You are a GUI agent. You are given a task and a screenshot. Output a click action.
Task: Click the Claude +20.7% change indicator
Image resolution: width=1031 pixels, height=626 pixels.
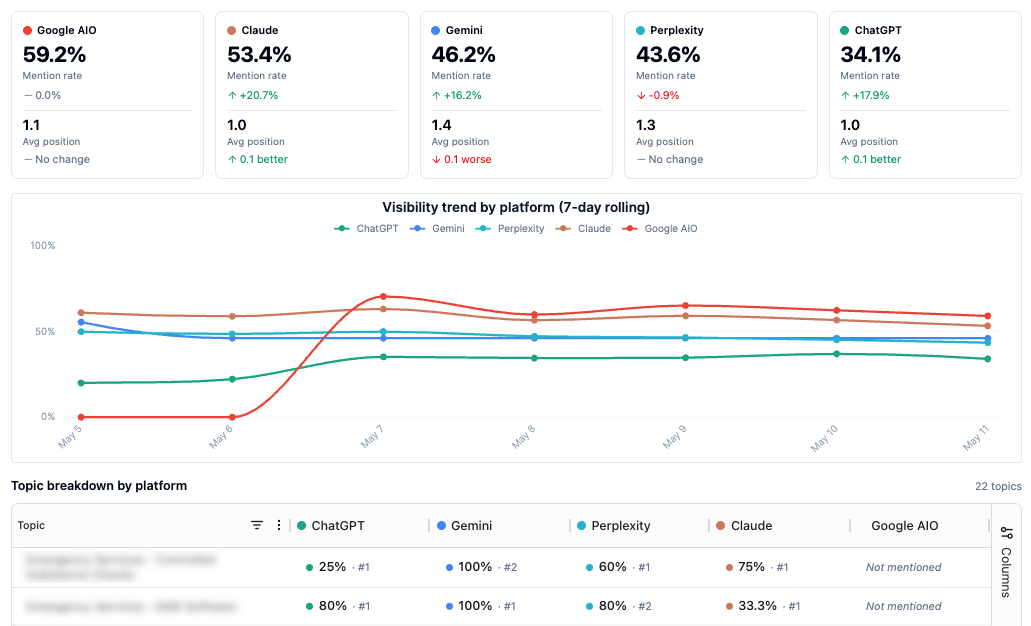pyautogui.click(x=252, y=95)
